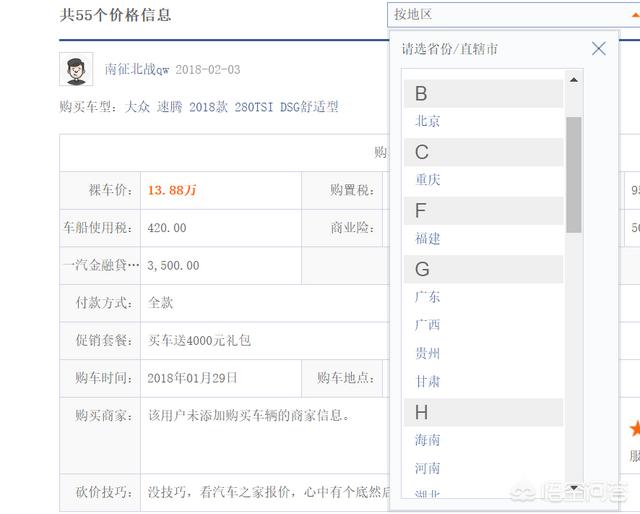Image resolution: width=640 pixels, height=514 pixels.
Task: Close the province selection popup
Action: pyautogui.click(x=598, y=48)
